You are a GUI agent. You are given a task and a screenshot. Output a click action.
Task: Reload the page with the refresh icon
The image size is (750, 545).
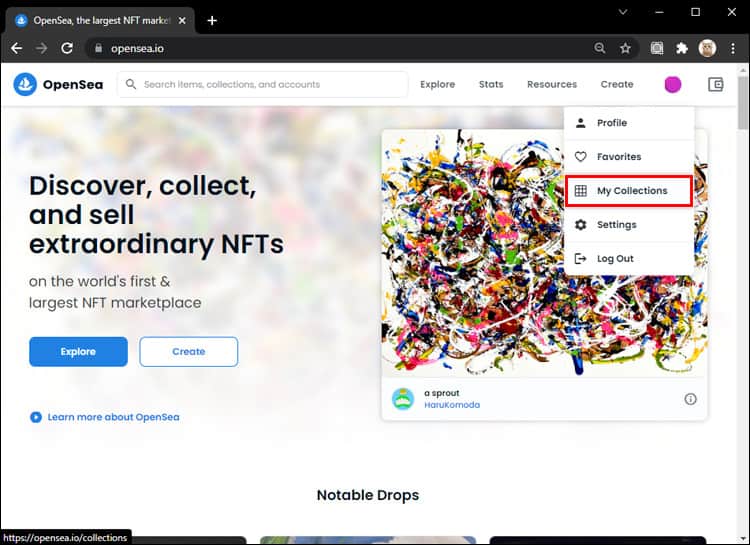[67, 48]
